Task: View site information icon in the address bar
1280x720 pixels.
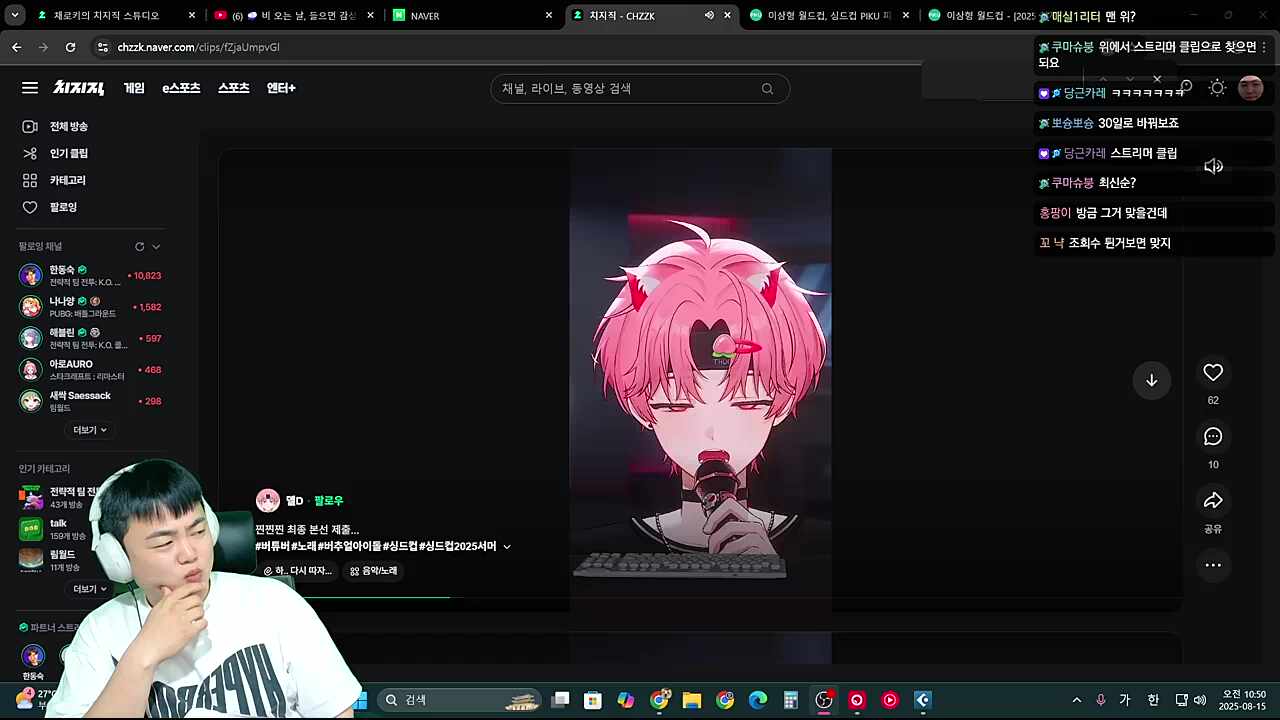Action: tap(102, 47)
